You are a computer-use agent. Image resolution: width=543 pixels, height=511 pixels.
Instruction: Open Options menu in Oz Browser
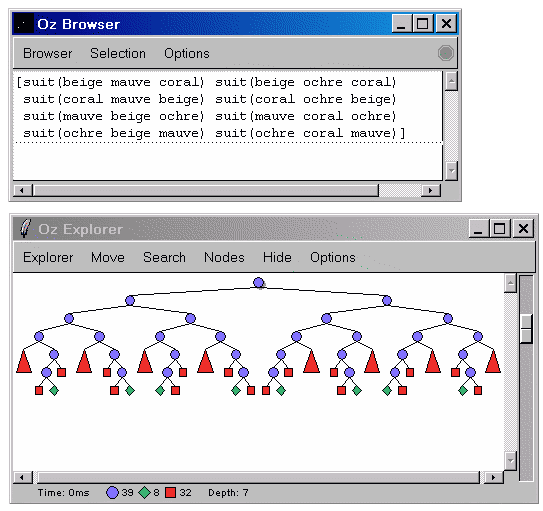pos(187,53)
